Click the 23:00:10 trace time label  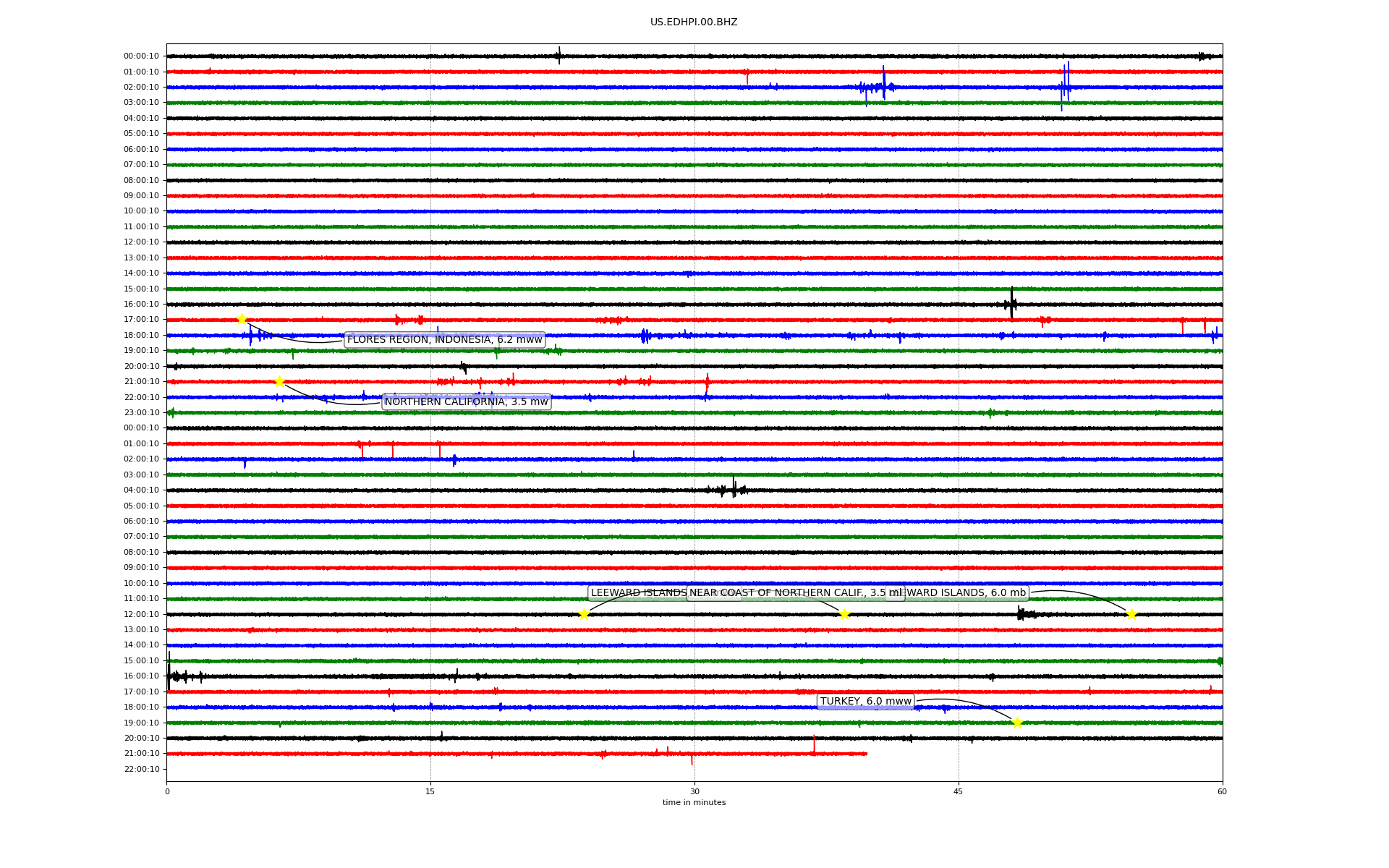click(141, 413)
